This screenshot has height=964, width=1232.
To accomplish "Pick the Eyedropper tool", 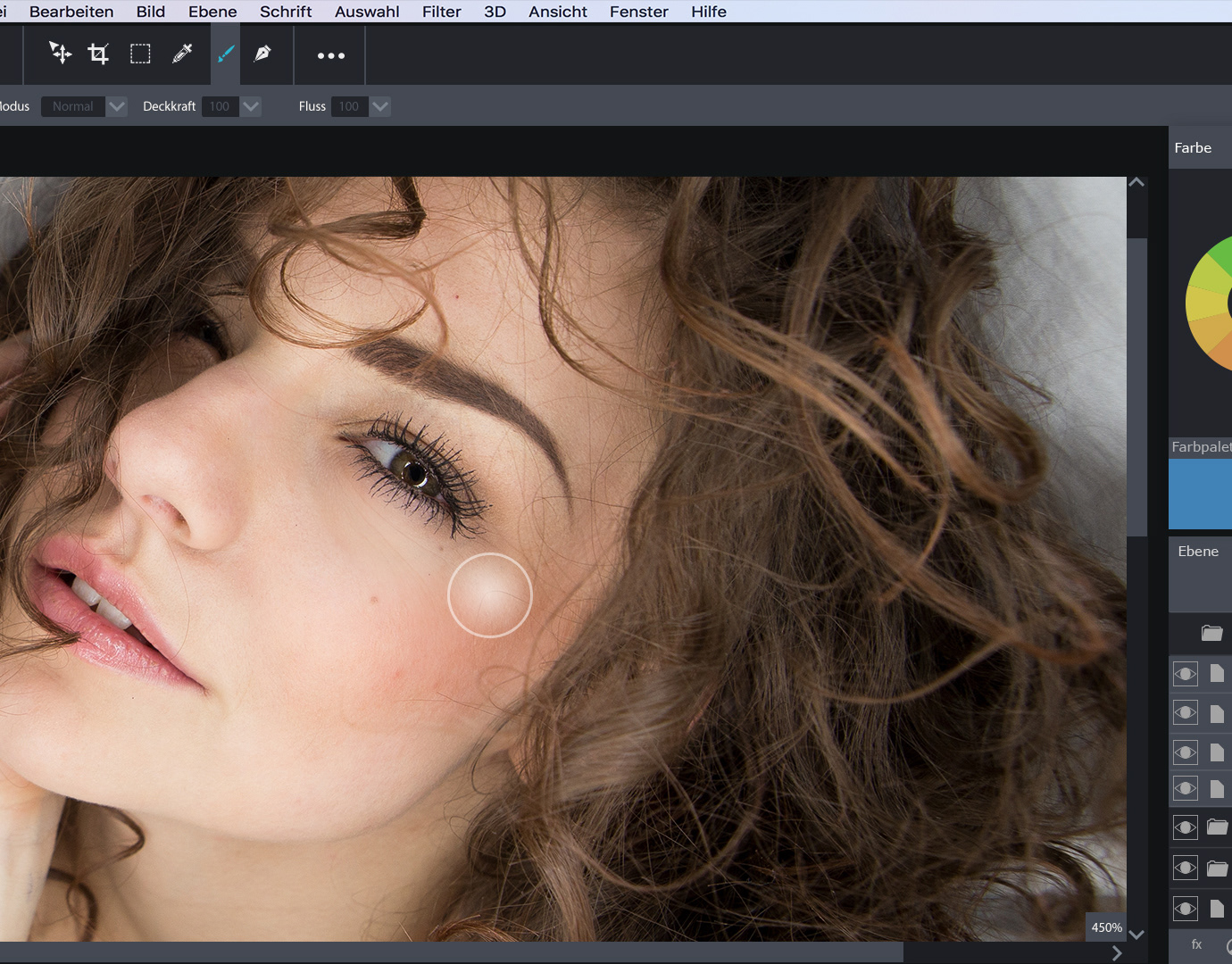I will tap(182, 54).
